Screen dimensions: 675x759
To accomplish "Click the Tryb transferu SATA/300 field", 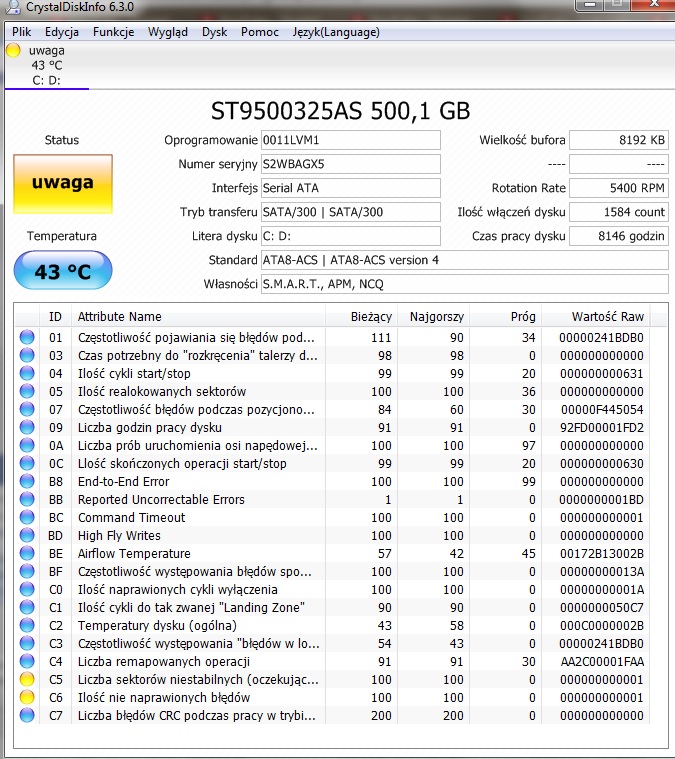I will 351,212.
